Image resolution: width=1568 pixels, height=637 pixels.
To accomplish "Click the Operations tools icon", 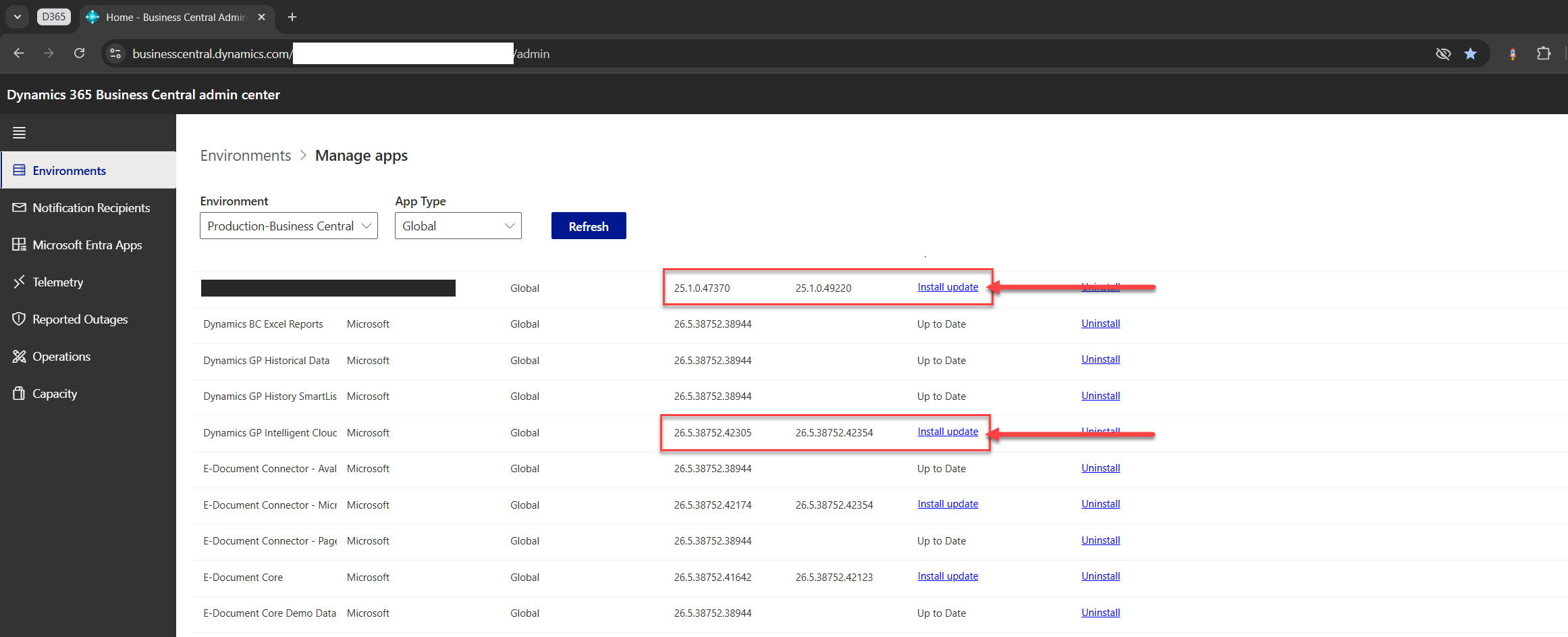I will (x=19, y=356).
